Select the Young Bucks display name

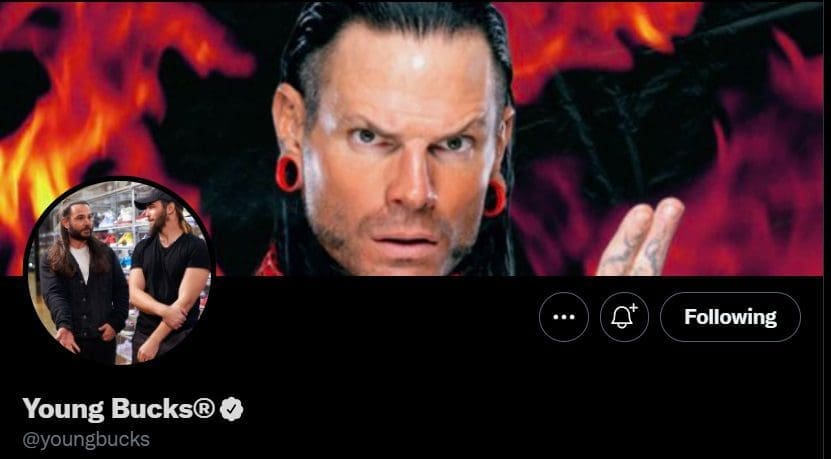(118, 409)
